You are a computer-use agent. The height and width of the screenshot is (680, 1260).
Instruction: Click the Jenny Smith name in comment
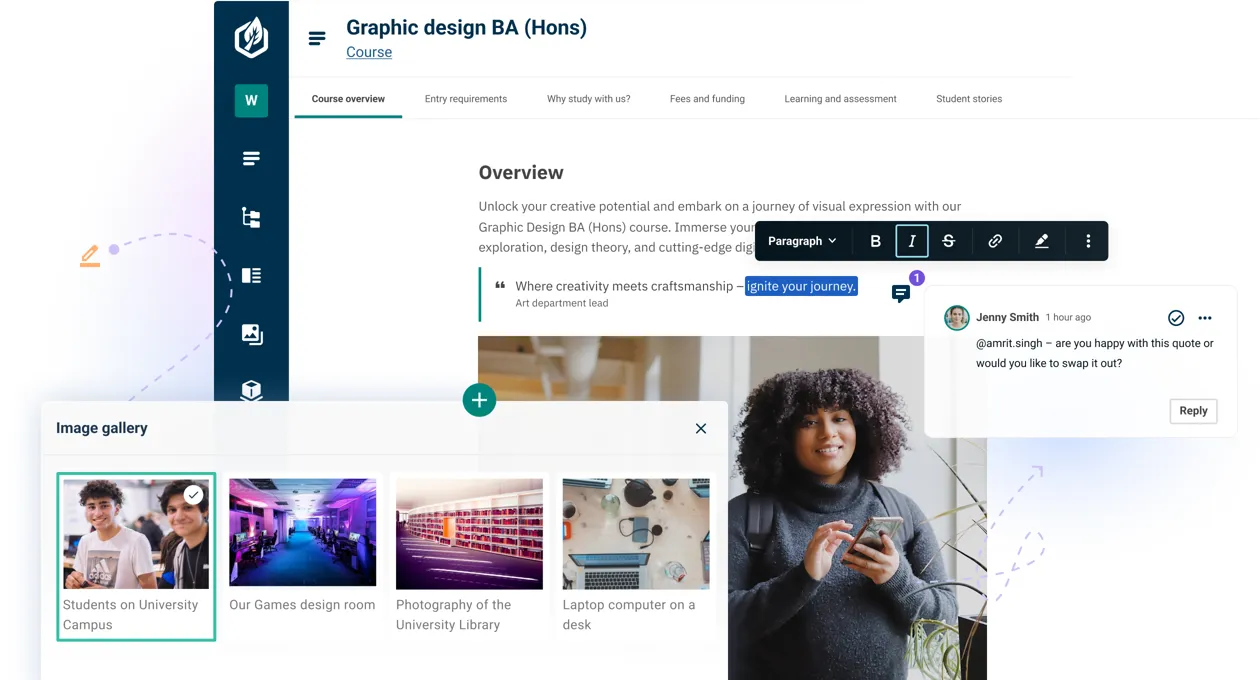(x=1007, y=317)
